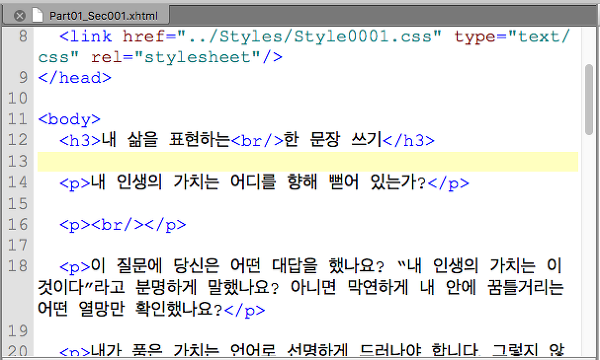Click the heading text 내 삶을 표현하는
Viewport: 600px width, 360px height.
coord(166,139)
